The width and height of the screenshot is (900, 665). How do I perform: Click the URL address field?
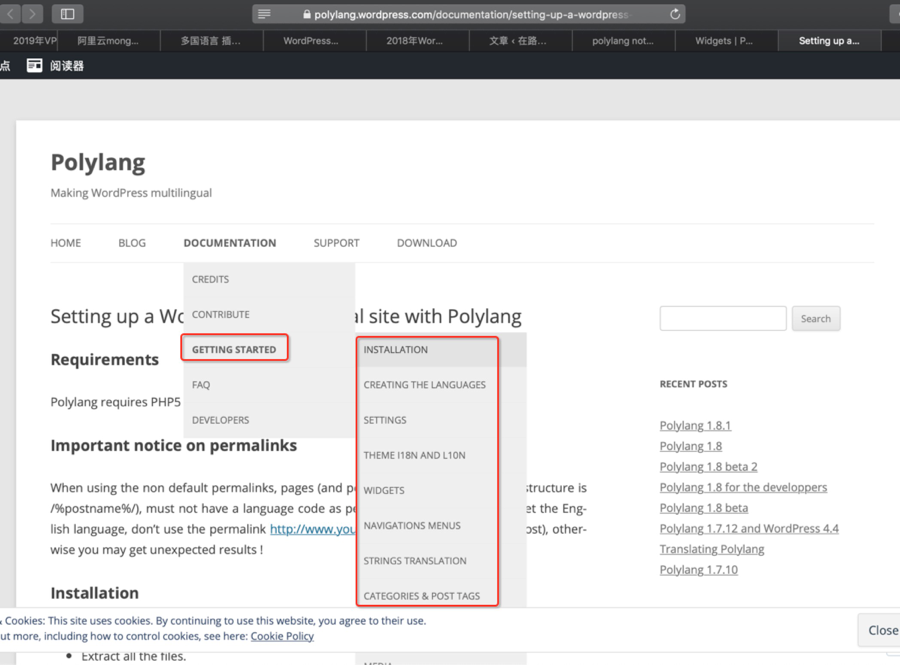pyautogui.click(x=468, y=14)
